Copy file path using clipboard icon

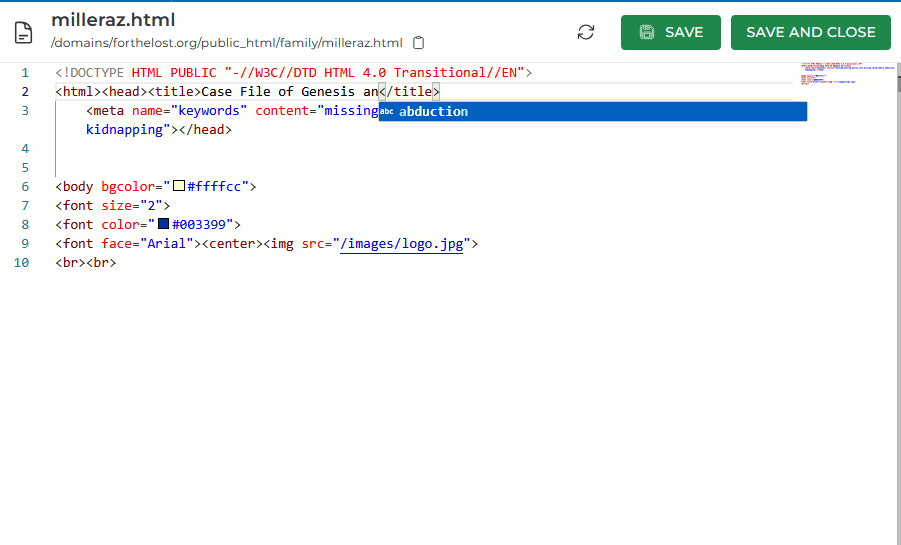[419, 43]
